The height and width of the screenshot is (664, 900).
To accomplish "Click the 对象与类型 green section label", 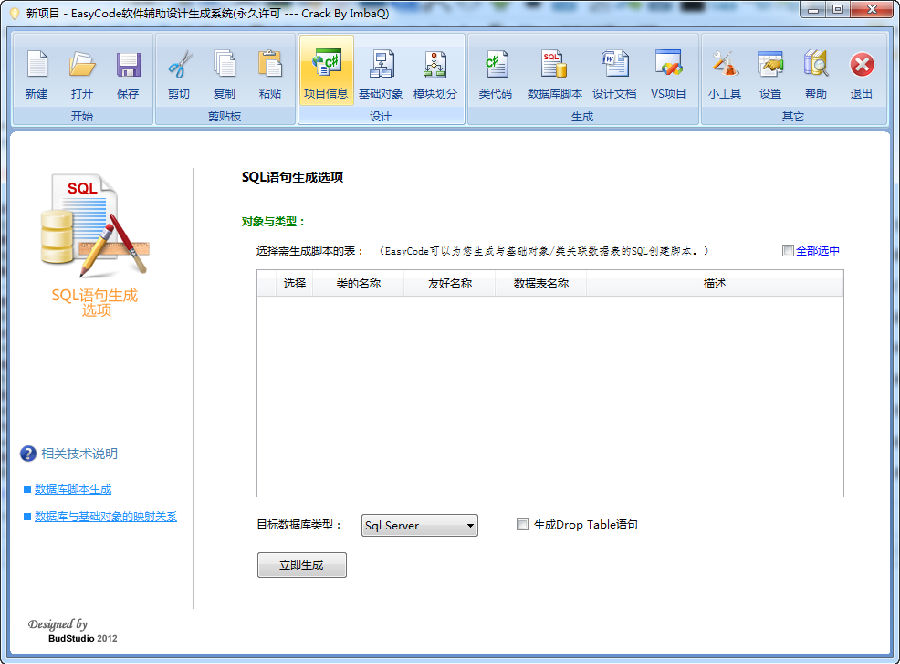I will tap(273, 222).
